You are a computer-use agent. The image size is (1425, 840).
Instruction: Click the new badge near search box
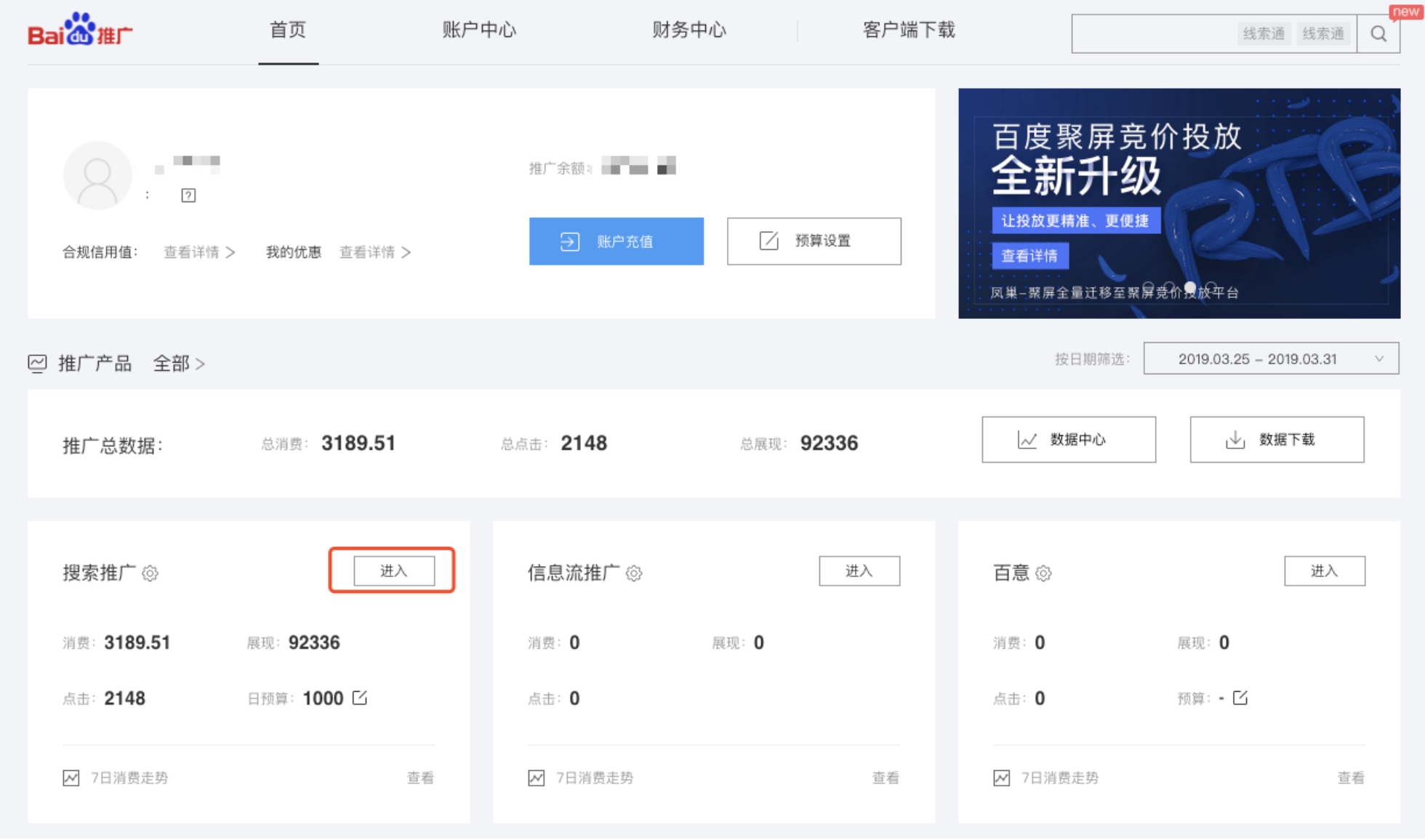1405,12
